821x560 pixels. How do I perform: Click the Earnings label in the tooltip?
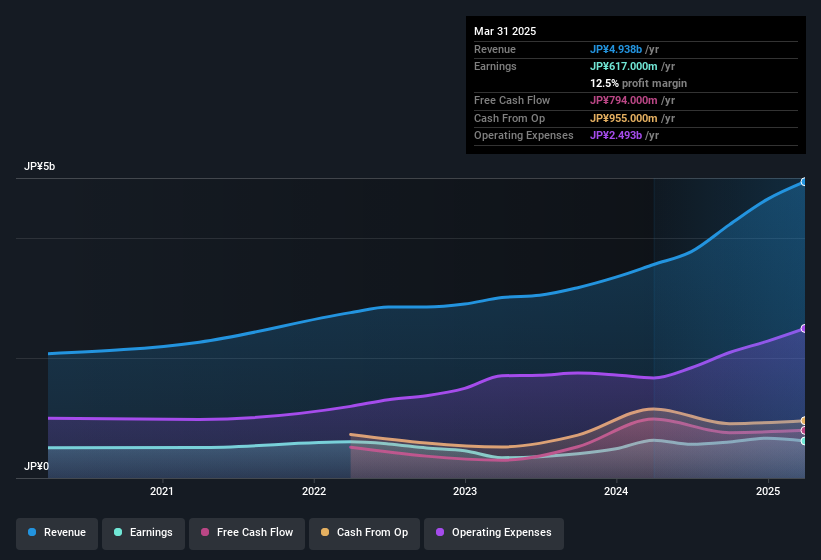(x=495, y=66)
